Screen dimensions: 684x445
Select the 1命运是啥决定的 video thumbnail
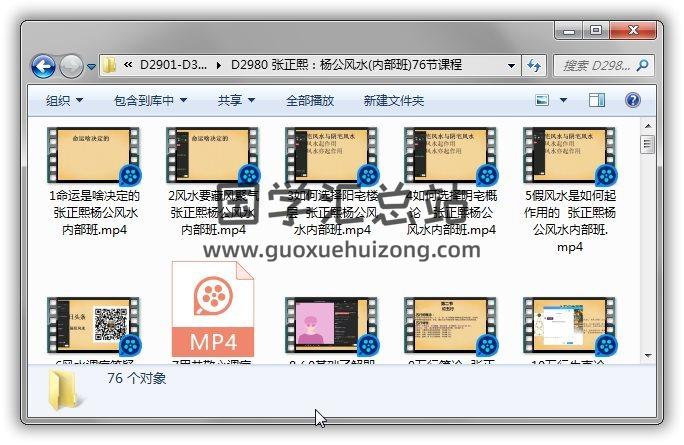pos(93,155)
